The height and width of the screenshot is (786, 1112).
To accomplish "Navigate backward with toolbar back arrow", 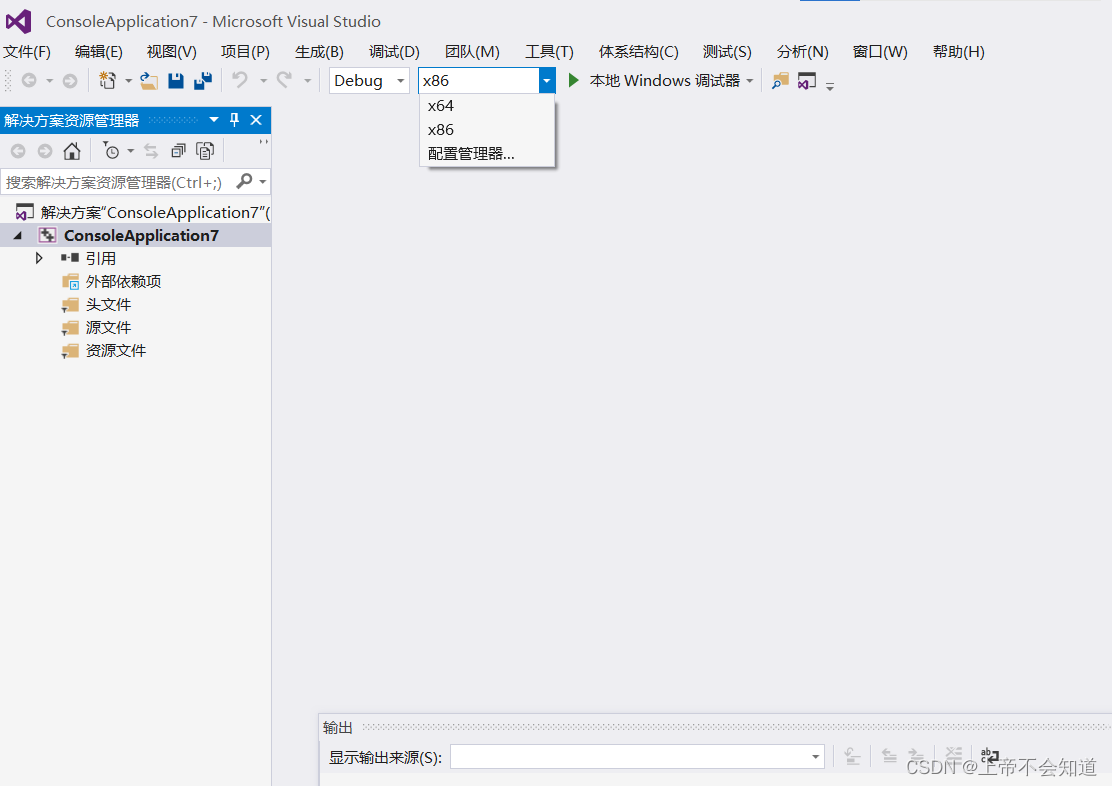I will tap(29, 81).
